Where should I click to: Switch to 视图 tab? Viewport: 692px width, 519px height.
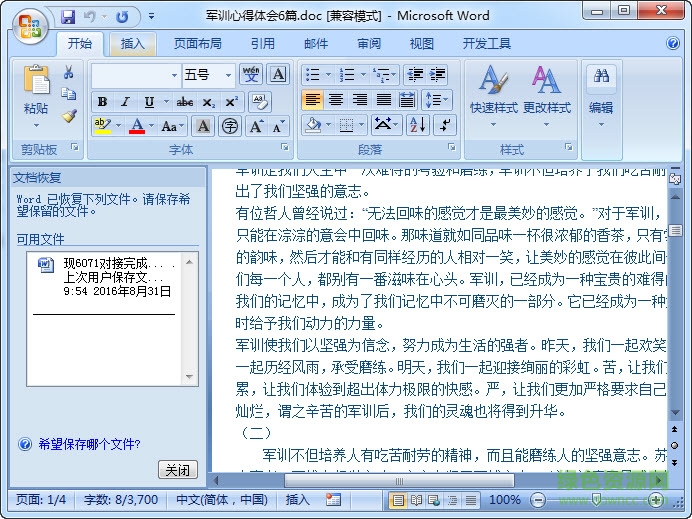[x=422, y=44]
